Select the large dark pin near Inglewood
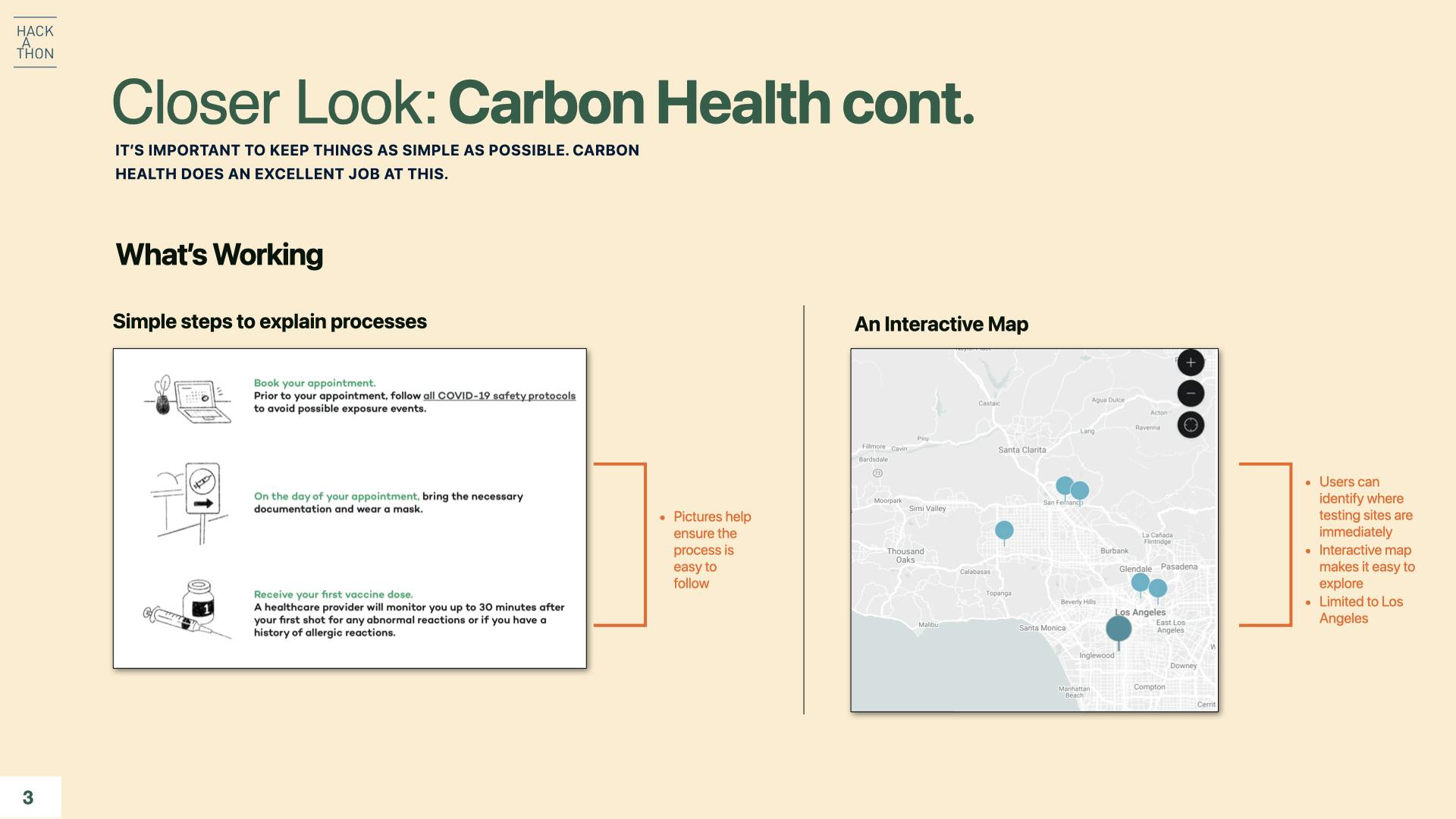 tap(1119, 629)
